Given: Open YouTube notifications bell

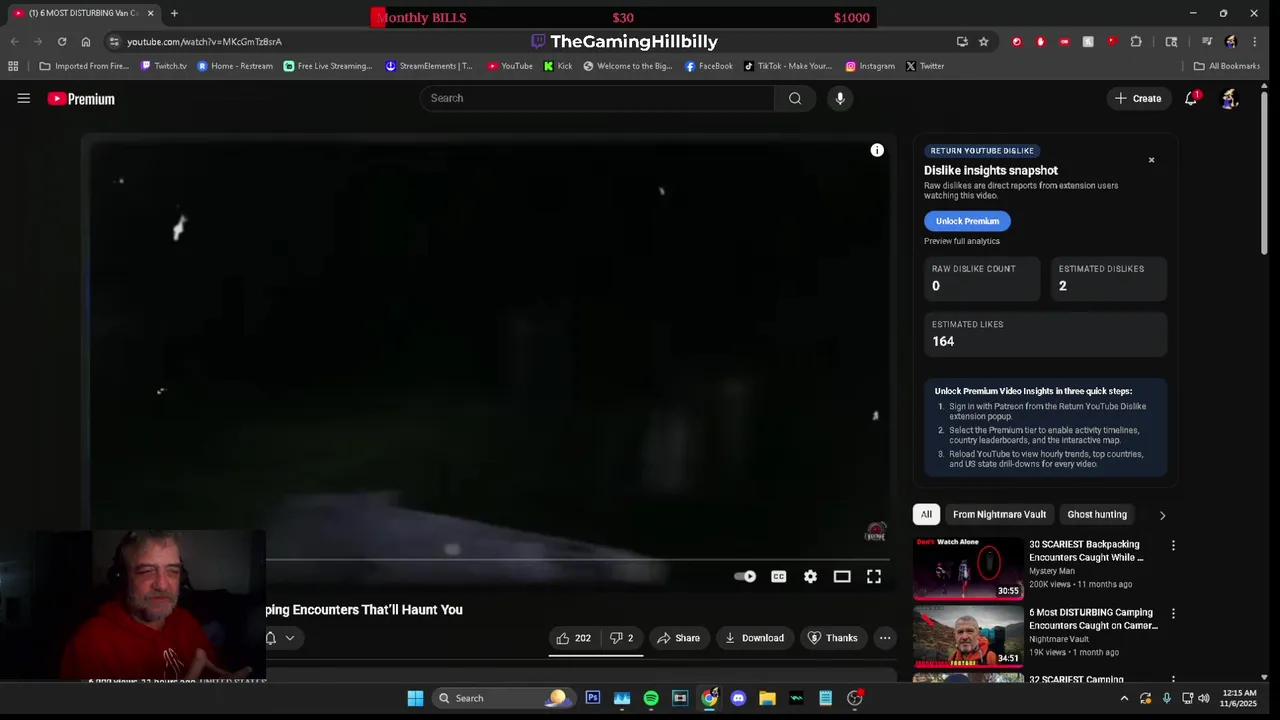Looking at the screenshot, I should (x=1191, y=98).
